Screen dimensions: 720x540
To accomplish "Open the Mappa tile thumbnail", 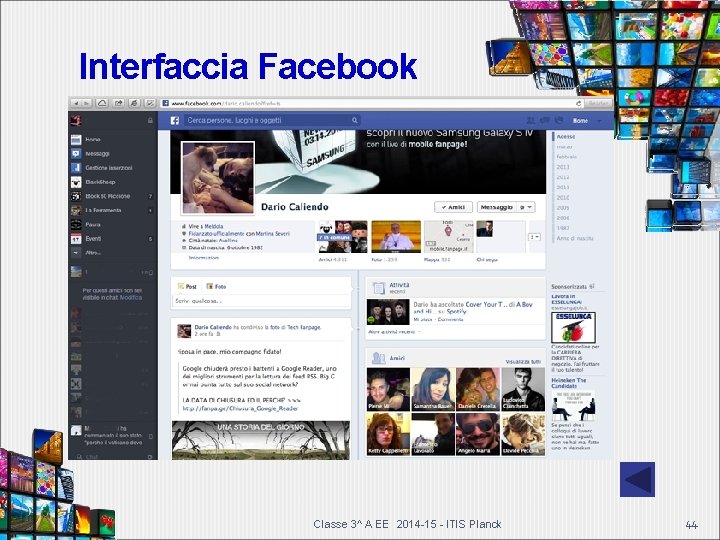I will (448, 236).
